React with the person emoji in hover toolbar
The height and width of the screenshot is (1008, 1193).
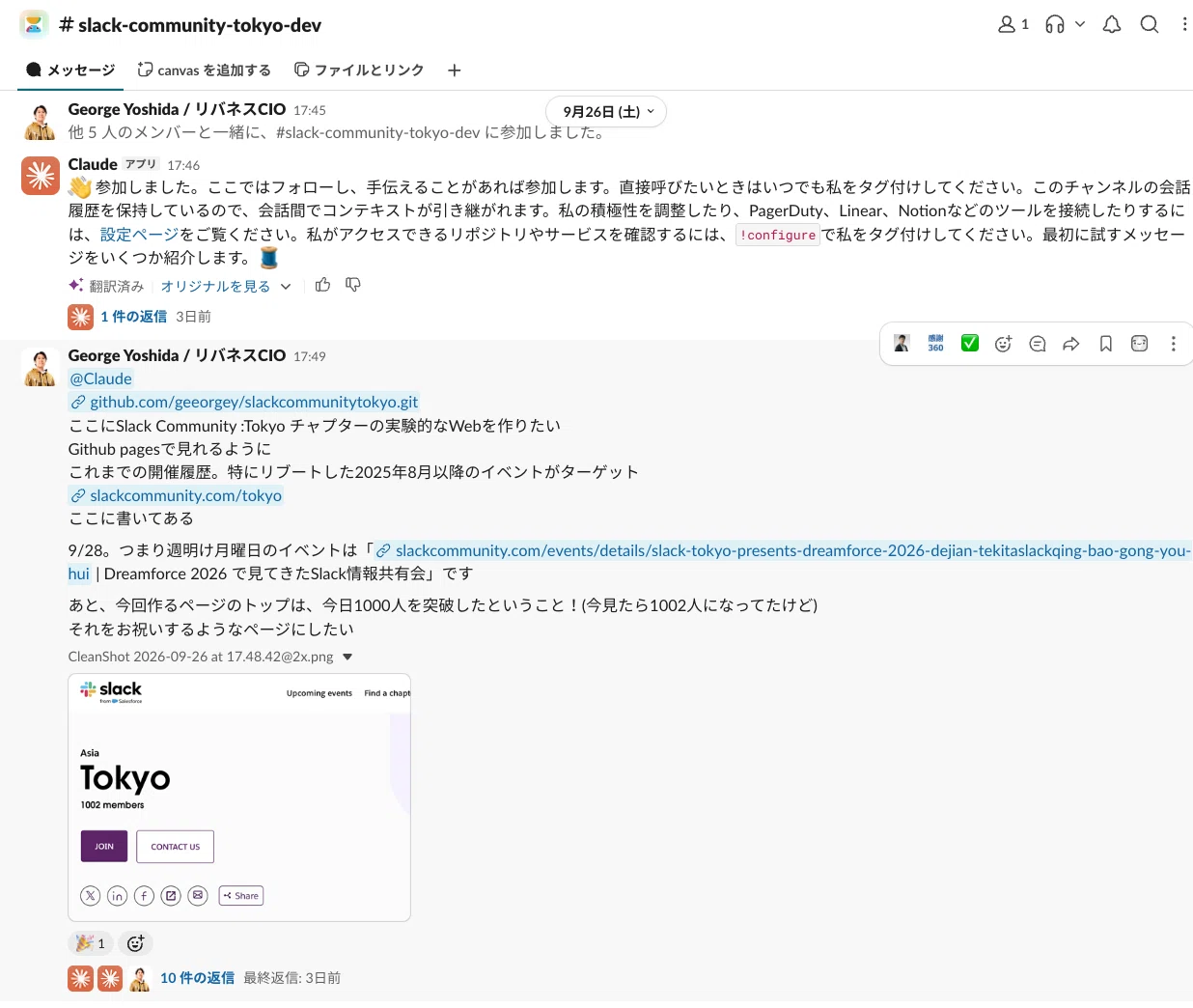[902, 343]
